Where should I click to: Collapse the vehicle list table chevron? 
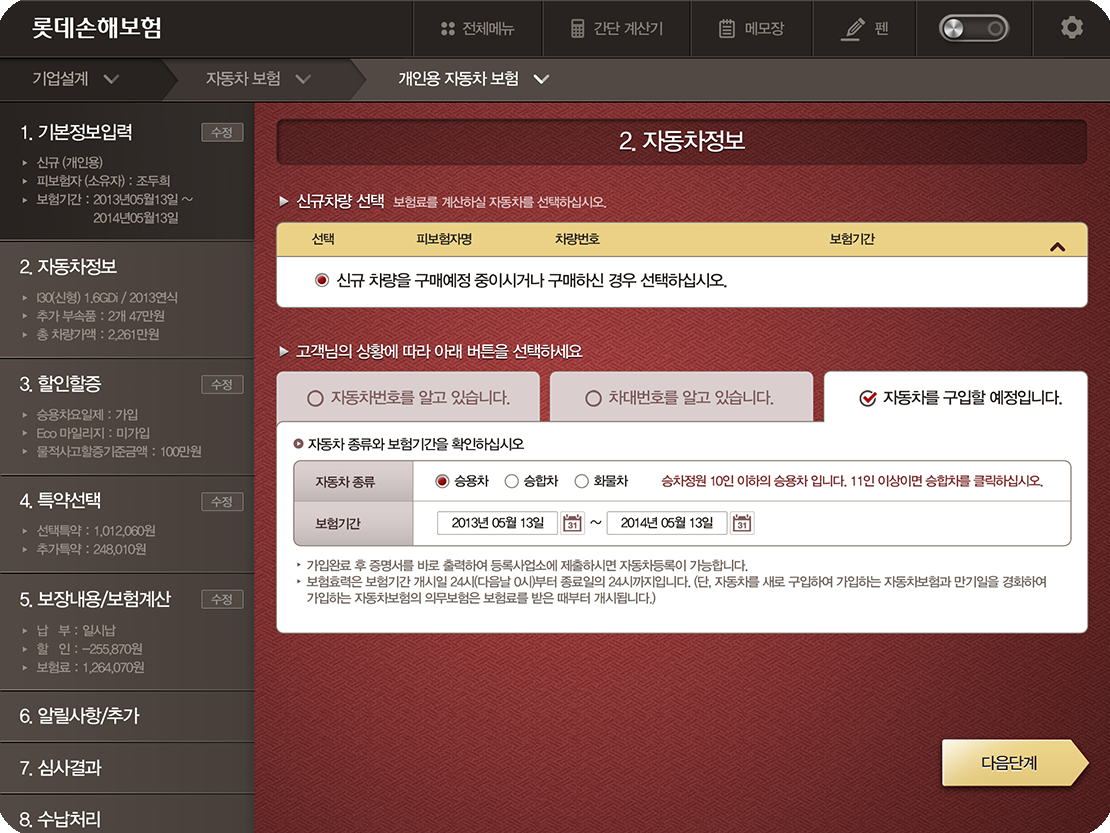pos(1058,247)
